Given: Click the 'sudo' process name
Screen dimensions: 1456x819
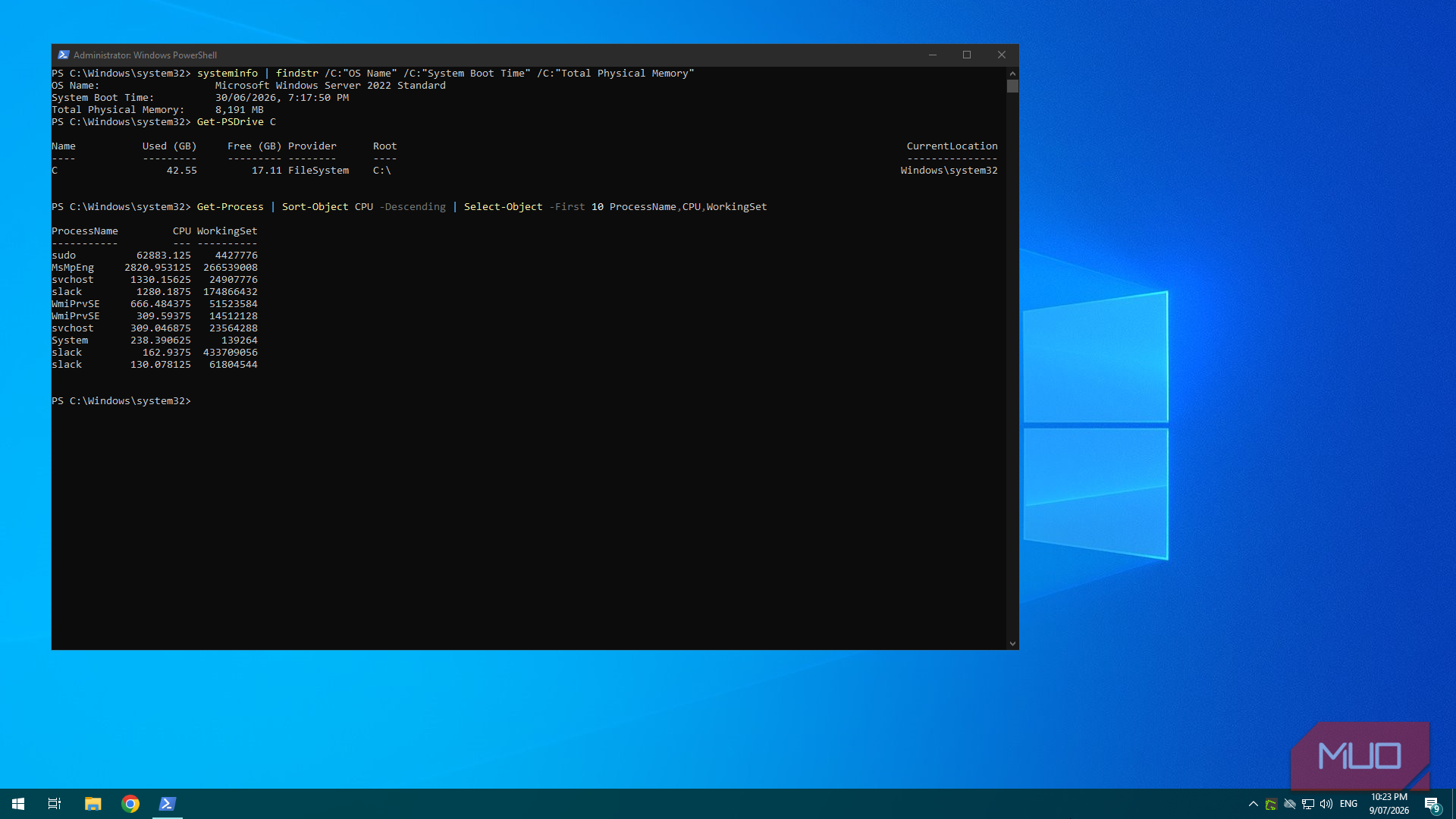Looking at the screenshot, I should (x=64, y=256).
